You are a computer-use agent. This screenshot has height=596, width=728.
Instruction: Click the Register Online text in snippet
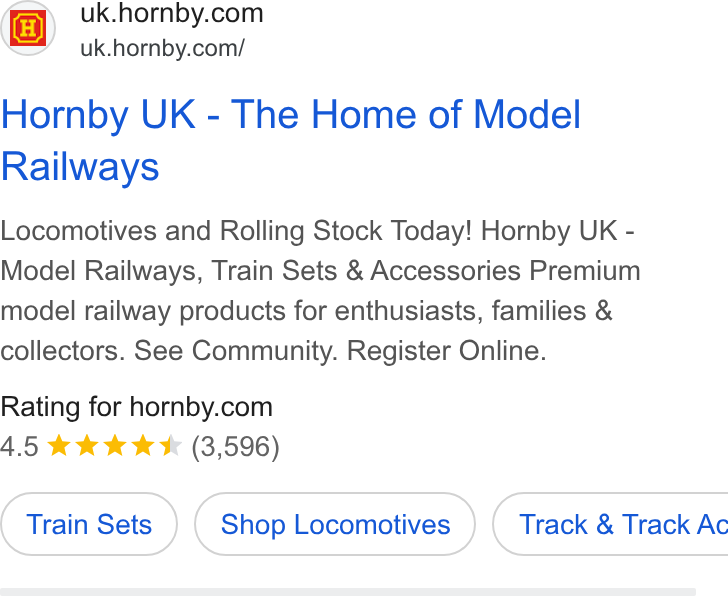[x=447, y=350]
